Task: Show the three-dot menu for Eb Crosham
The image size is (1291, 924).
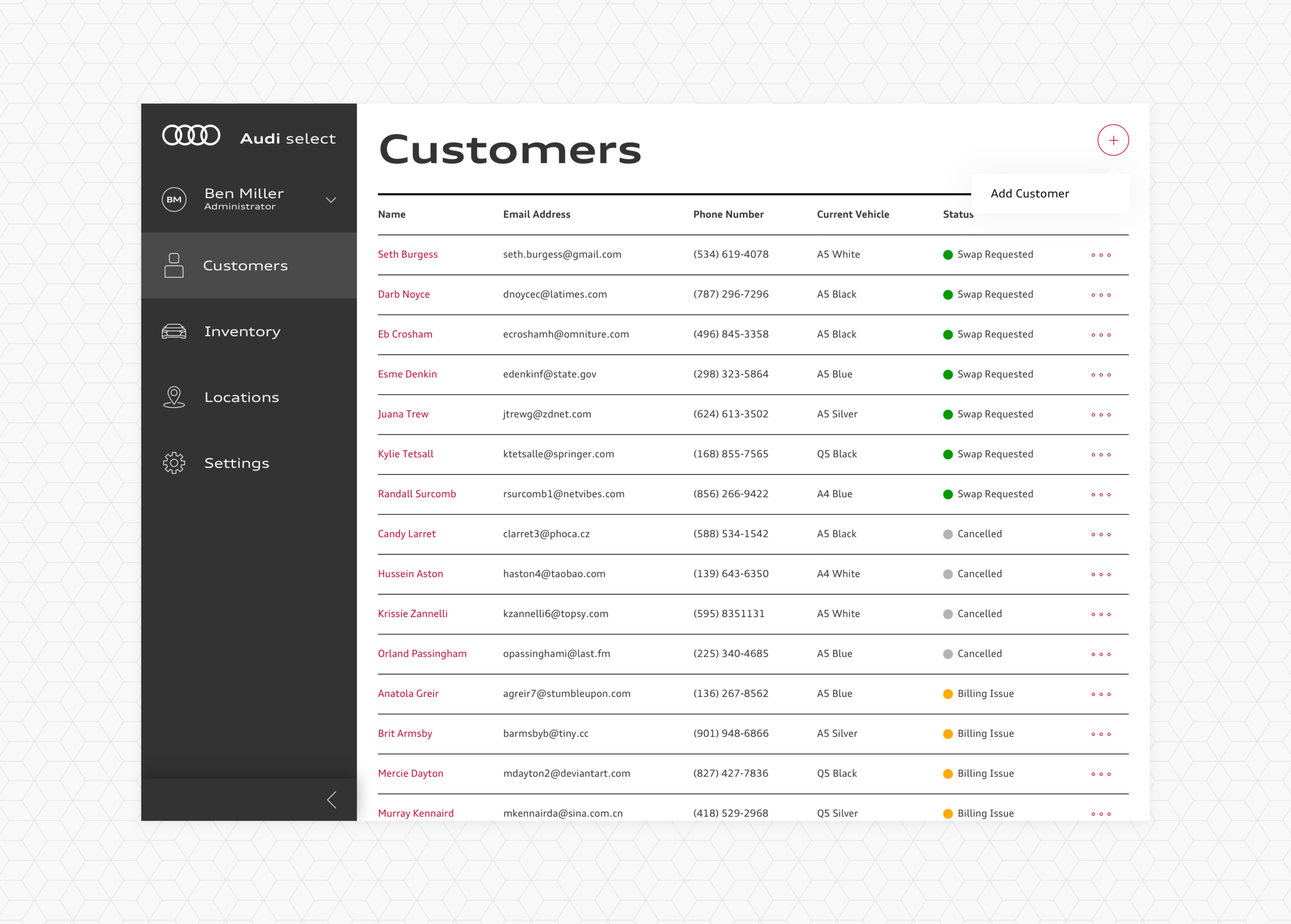Action: (1101, 335)
